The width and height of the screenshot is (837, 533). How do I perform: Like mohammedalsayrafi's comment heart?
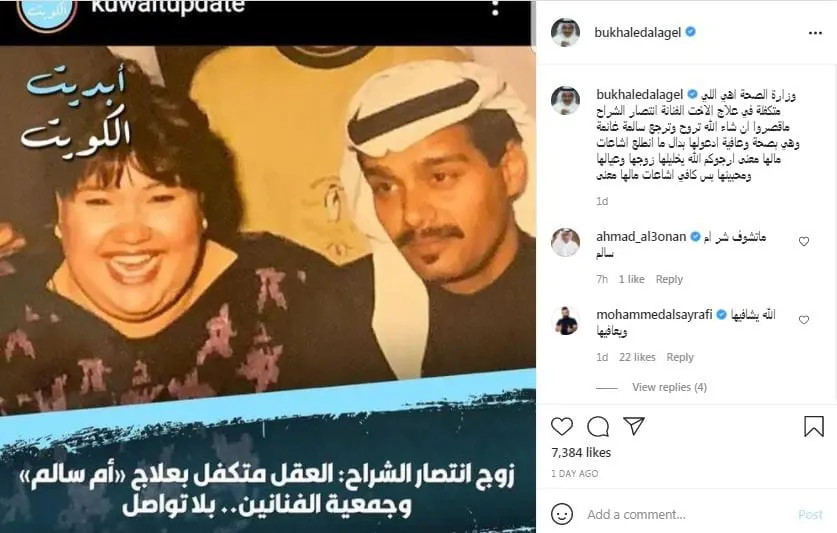pos(803,319)
